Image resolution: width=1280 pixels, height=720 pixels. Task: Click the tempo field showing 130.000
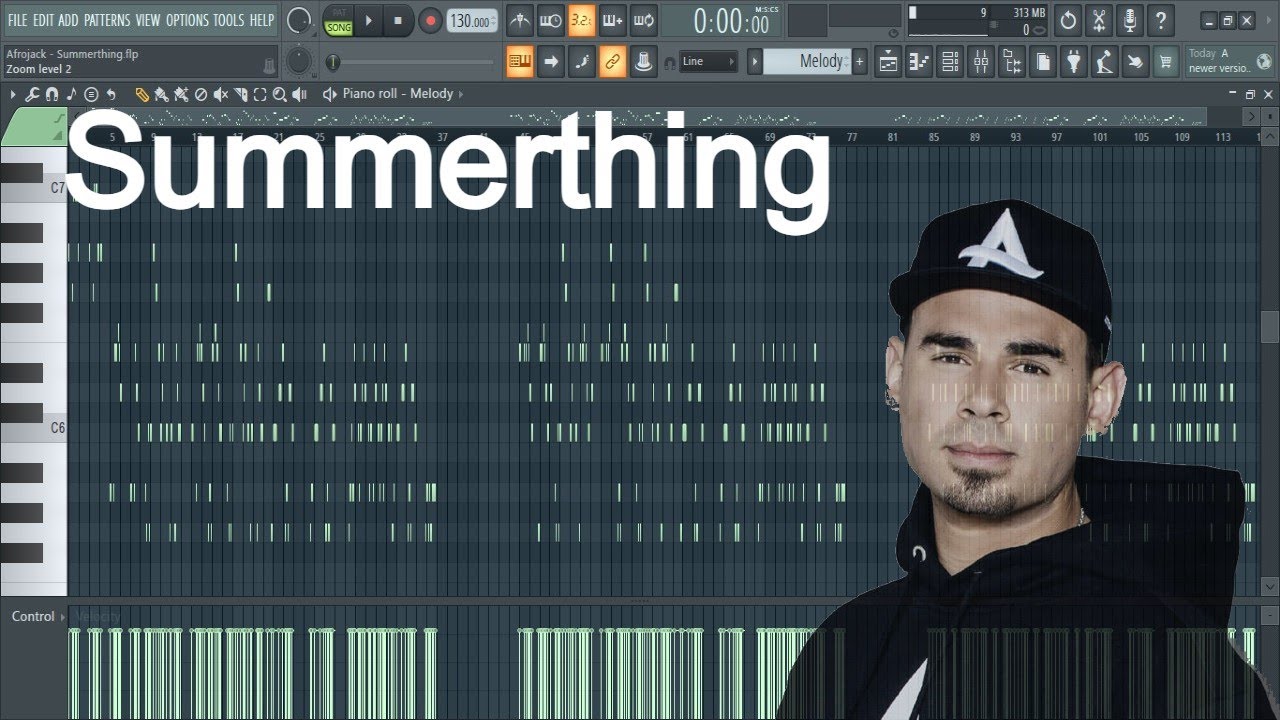pos(472,21)
